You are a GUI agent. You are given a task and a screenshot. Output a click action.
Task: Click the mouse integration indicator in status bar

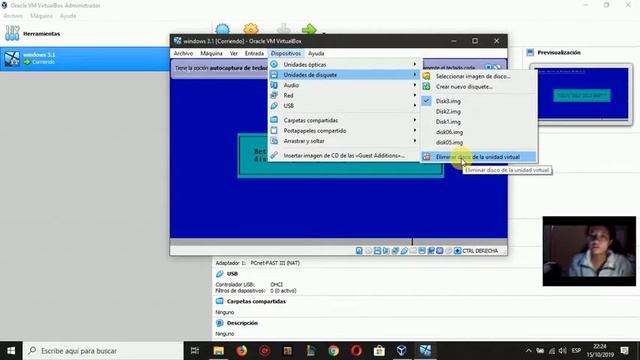(x=449, y=251)
